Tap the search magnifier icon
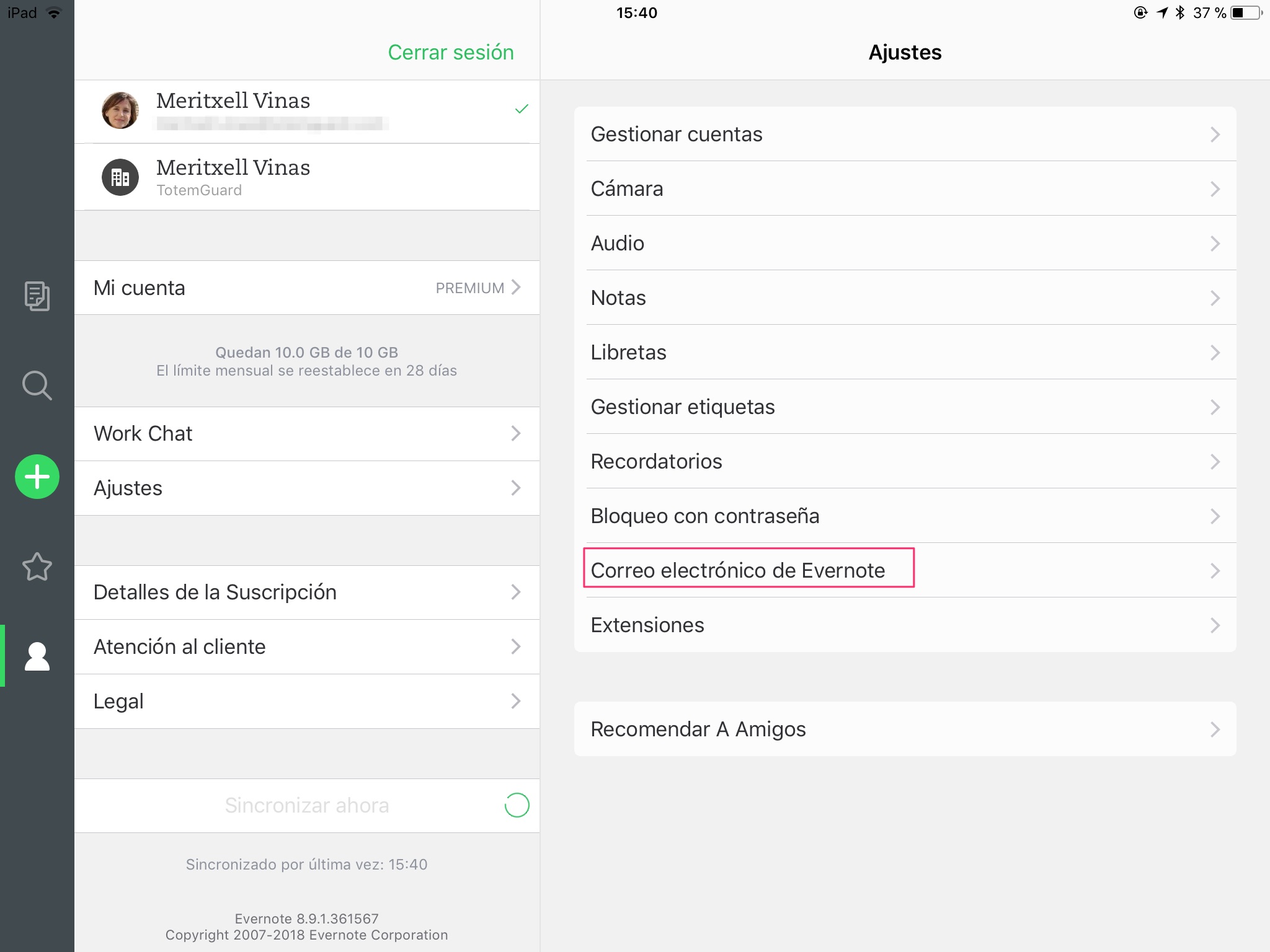The image size is (1270, 952). [x=37, y=386]
